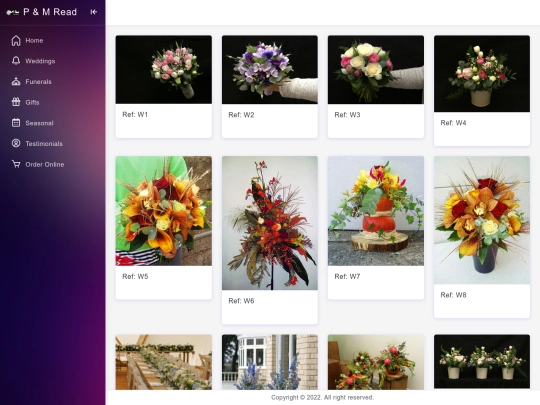This screenshot has width=540, height=405.
Task: Click the Funerals church icon
Action: tap(16, 82)
